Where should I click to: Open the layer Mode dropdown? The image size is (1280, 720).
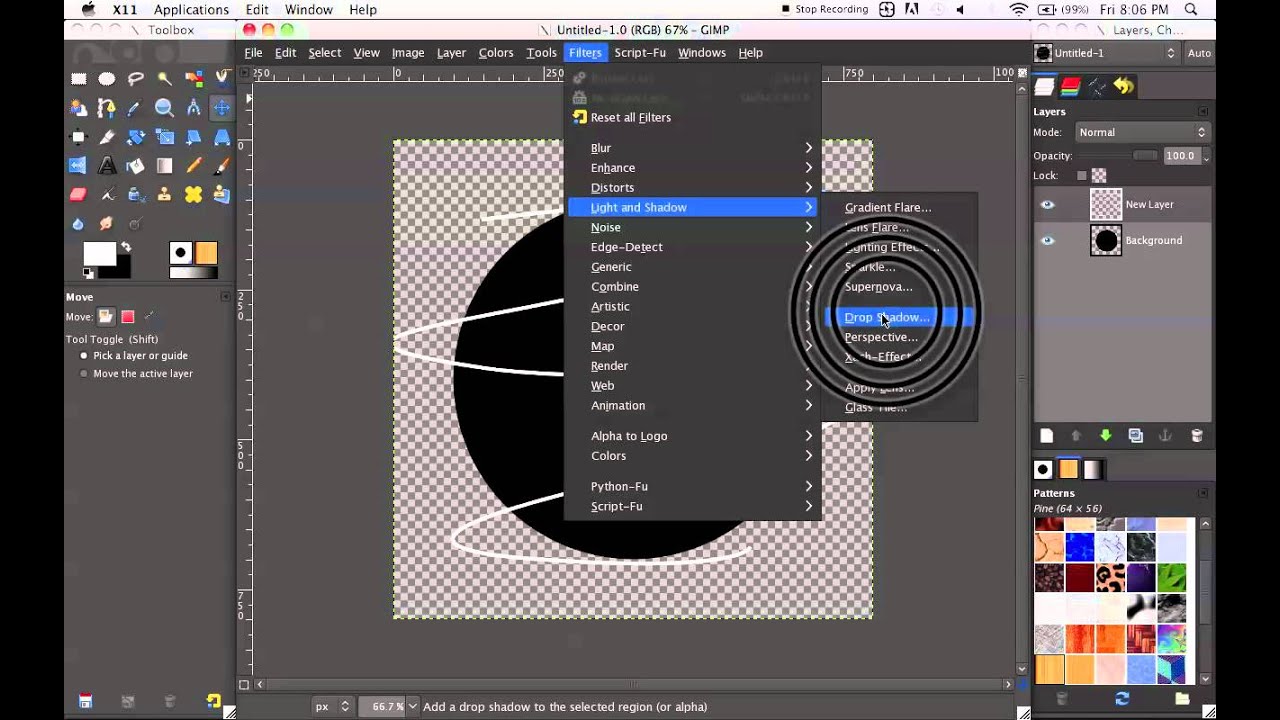(1142, 132)
